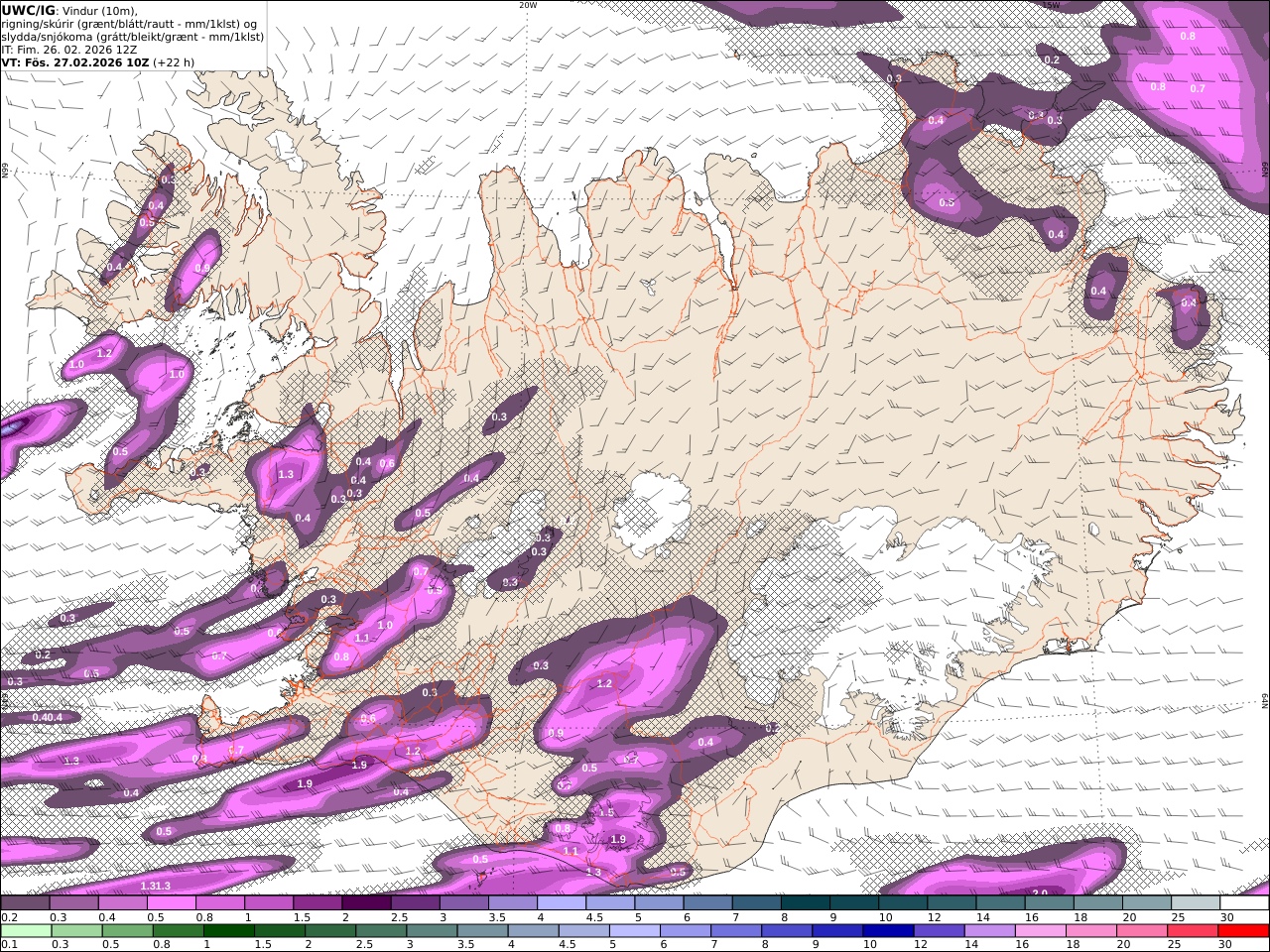
Task: Pick the white 30+ swatch in upper legend
Action: click(1245, 903)
